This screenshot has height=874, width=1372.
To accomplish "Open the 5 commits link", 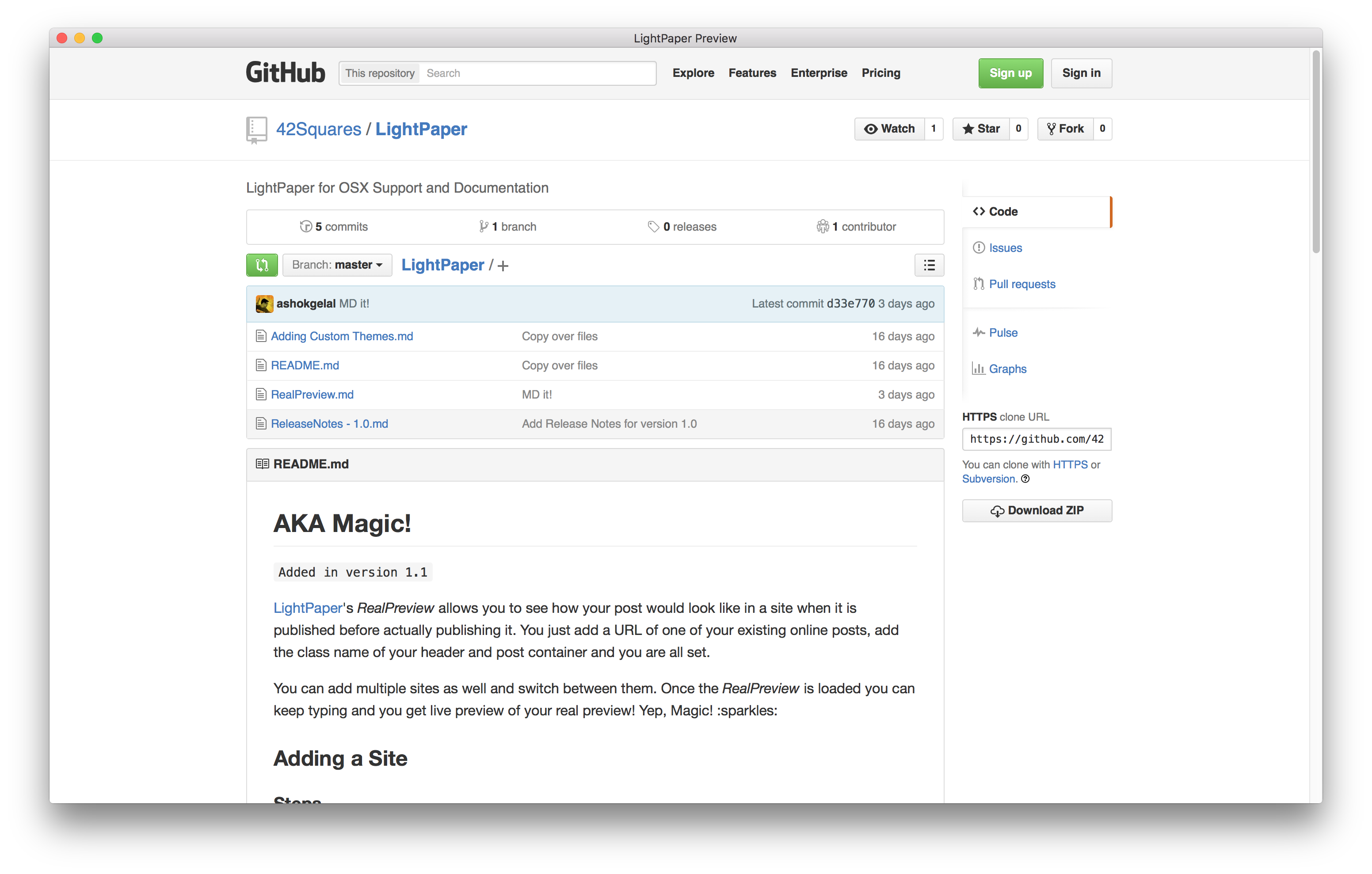I will pyautogui.click(x=335, y=227).
